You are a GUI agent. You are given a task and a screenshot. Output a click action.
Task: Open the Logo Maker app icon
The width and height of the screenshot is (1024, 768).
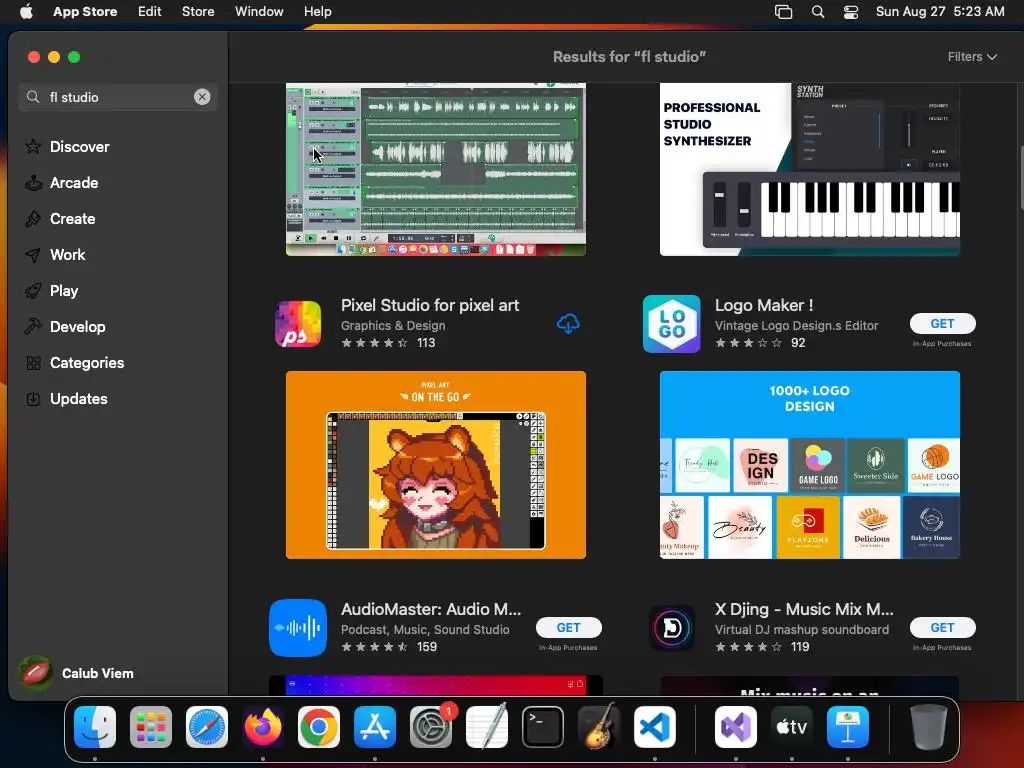point(671,323)
